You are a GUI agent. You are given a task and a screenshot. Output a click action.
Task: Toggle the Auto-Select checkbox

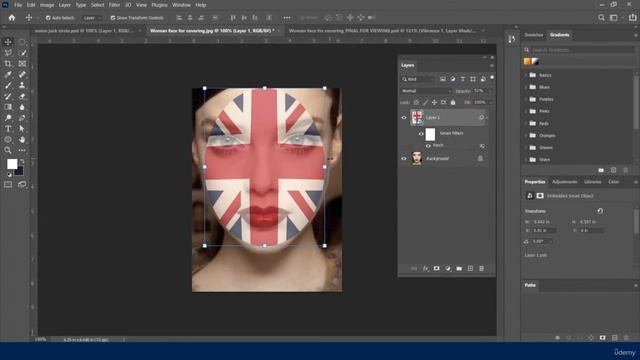(x=48, y=18)
